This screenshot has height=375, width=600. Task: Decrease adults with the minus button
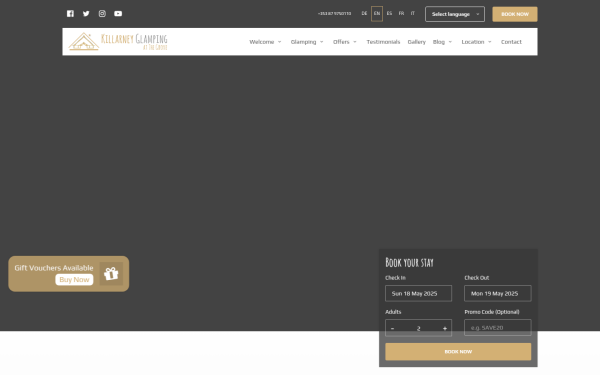(392, 328)
